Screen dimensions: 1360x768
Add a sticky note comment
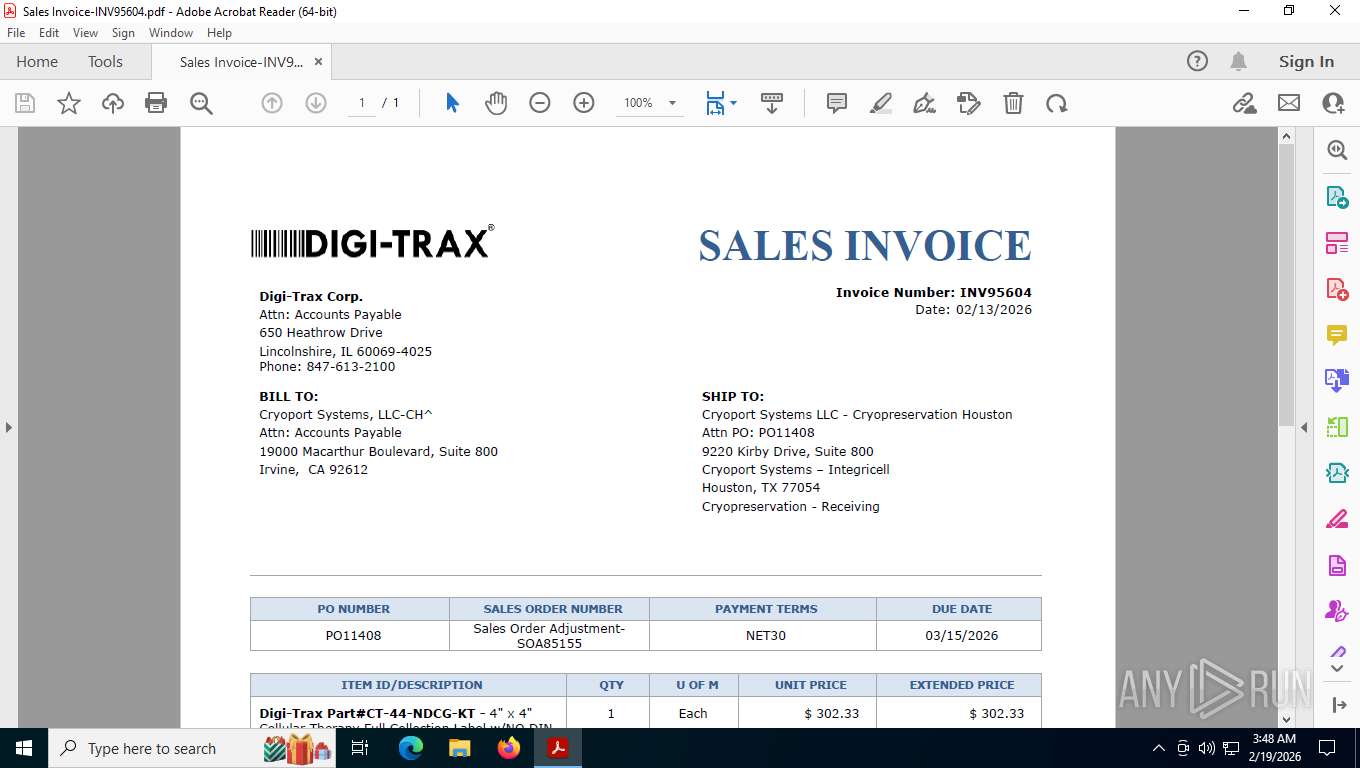[837, 103]
